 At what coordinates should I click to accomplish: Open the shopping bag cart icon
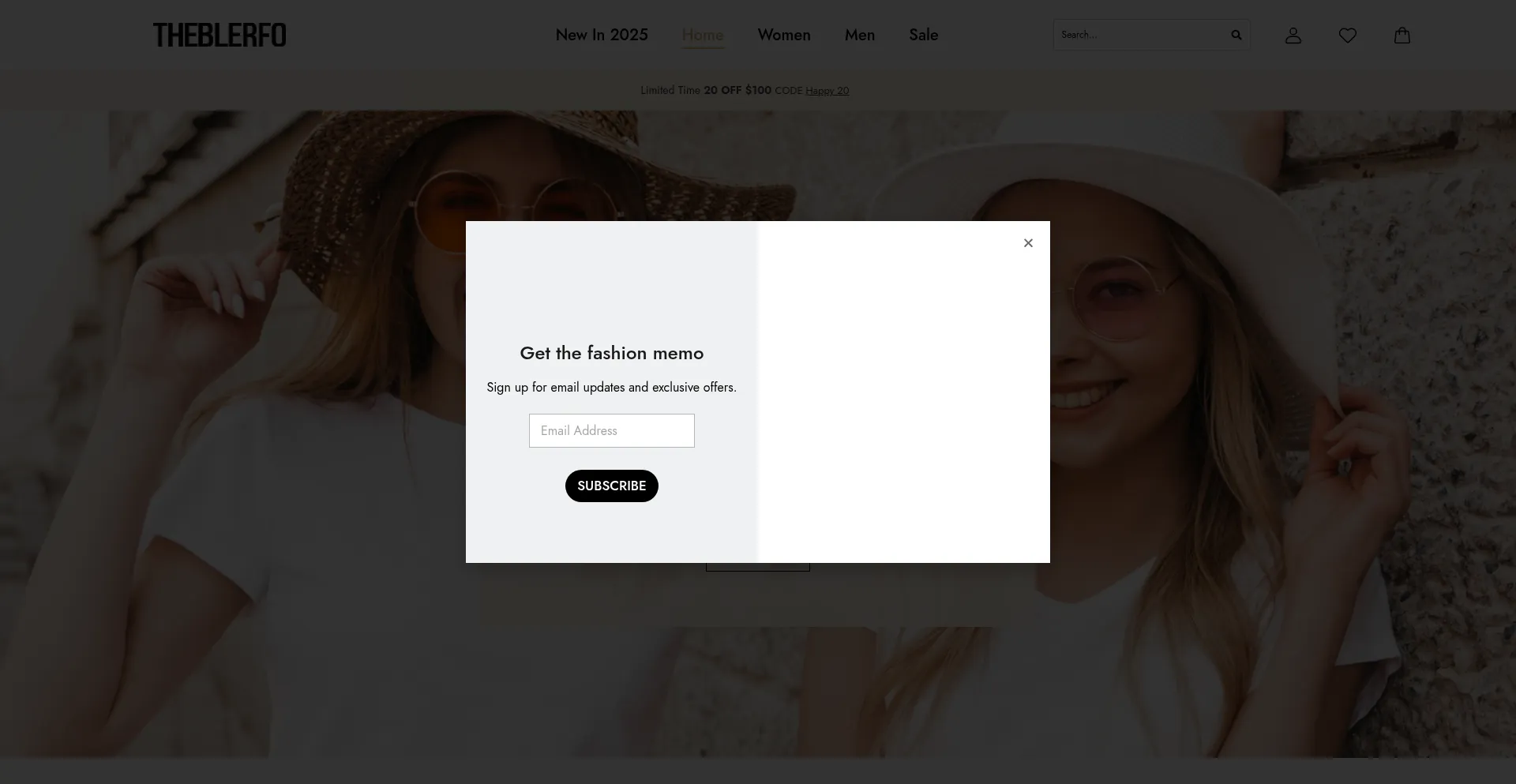tap(1402, 36)
